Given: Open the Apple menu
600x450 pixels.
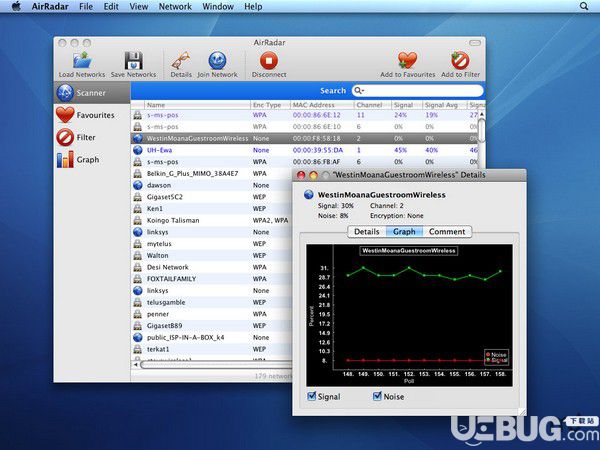Looking at the screenshot, I should click(x=16, y=7).
